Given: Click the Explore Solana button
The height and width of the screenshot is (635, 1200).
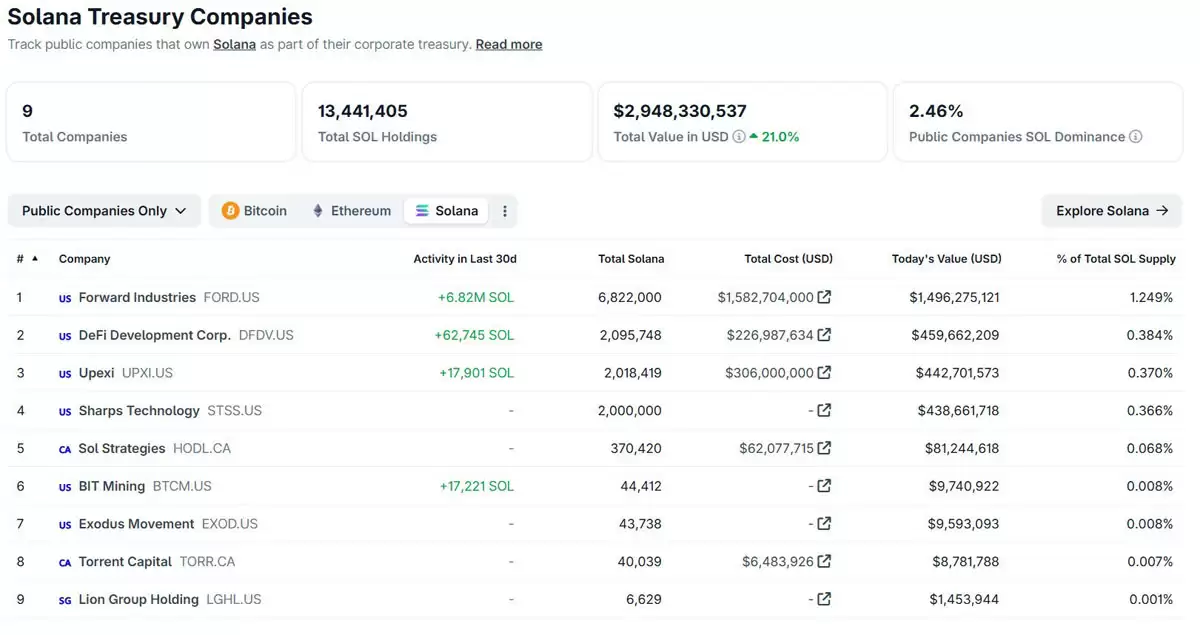Looking at the screenshot, I should pyautogui.click(x=1111, y=211).
